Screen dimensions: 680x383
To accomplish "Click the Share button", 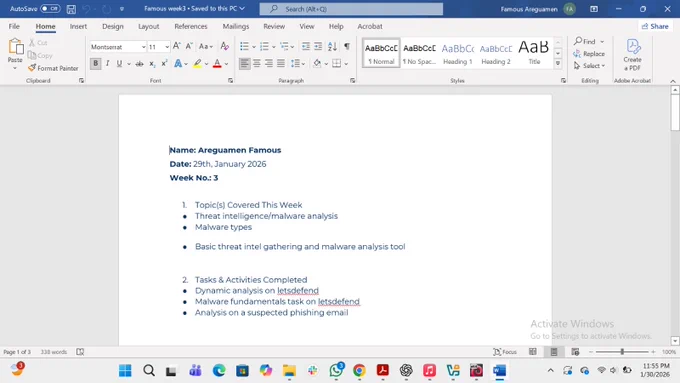I will 655,26.
